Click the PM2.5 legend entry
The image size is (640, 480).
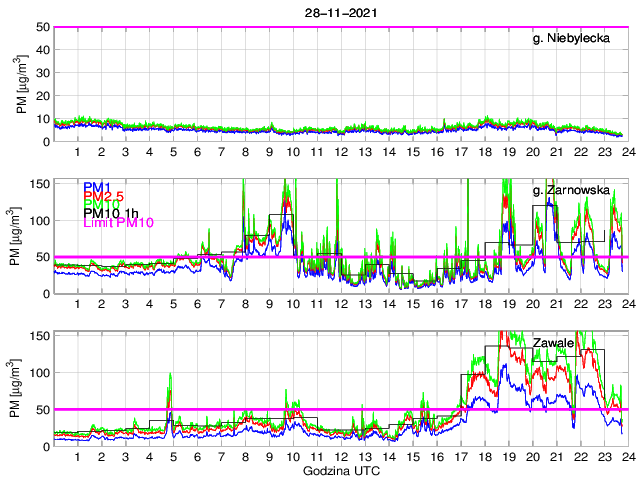pyautogui.click(x=104, y=196)
